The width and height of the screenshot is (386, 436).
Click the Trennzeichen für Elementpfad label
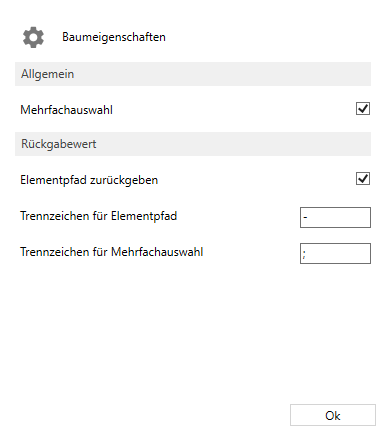[x=99, y=216]
